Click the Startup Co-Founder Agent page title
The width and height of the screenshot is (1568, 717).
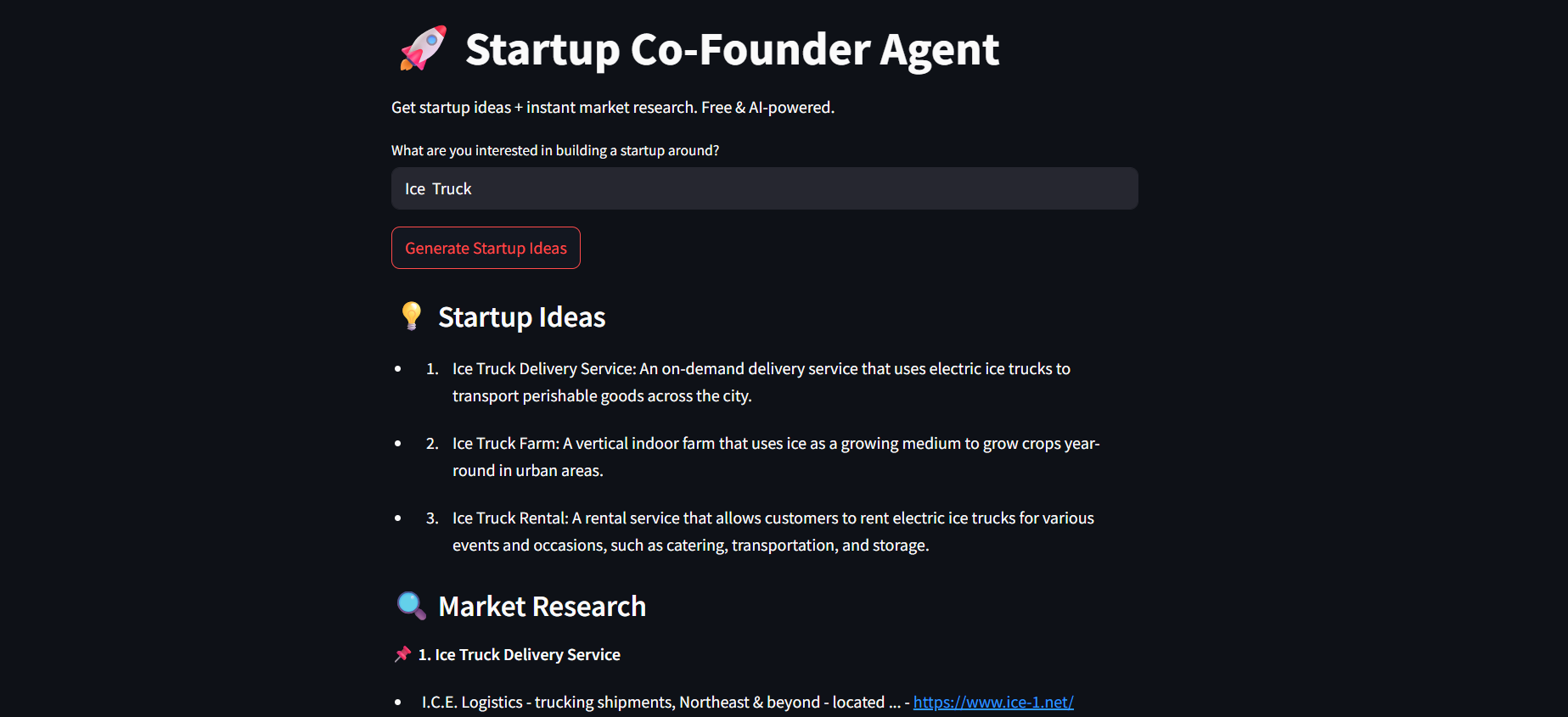(x=732, y=49)
